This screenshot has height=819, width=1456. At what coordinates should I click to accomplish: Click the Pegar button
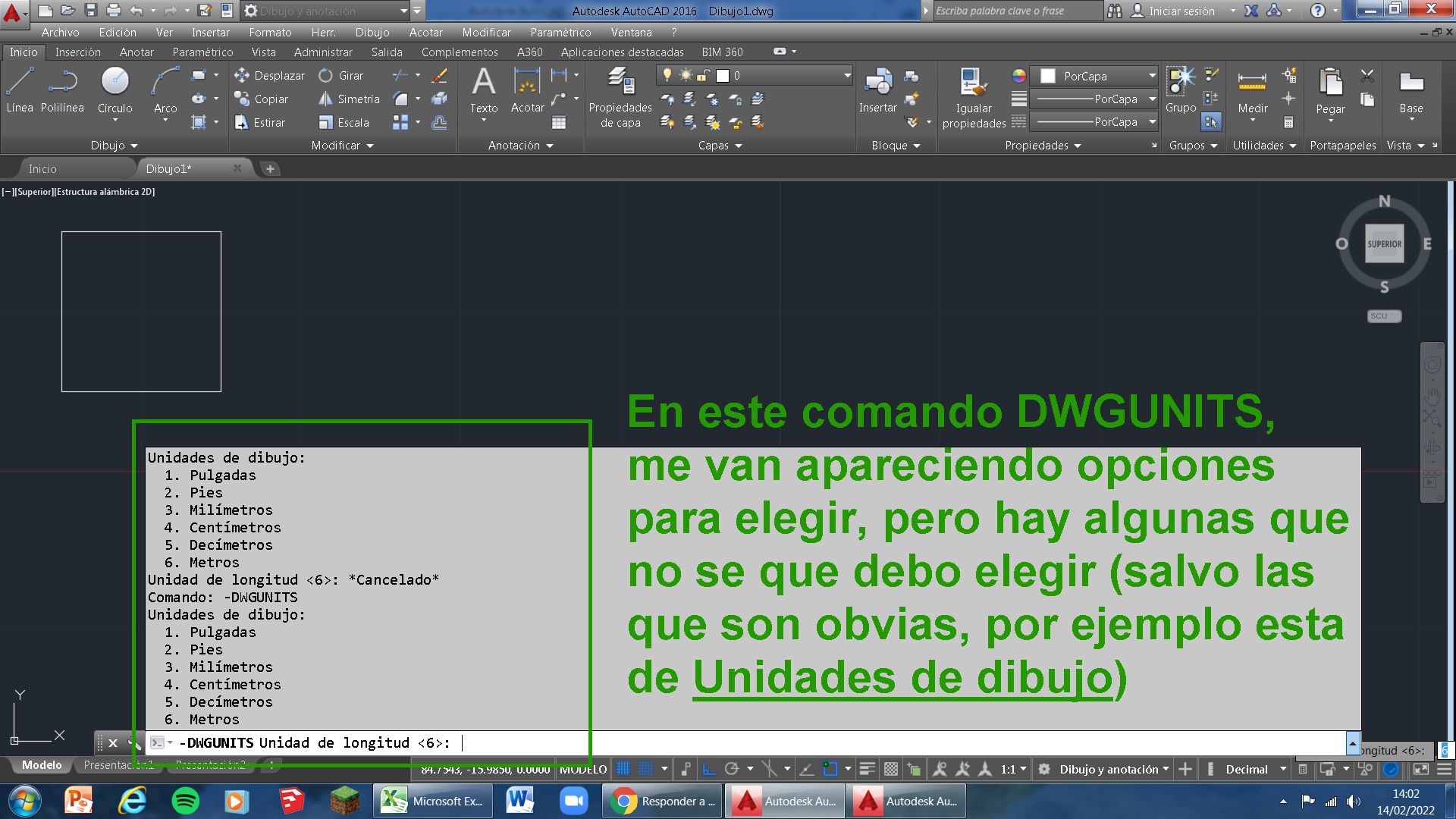click(1330, 91)
